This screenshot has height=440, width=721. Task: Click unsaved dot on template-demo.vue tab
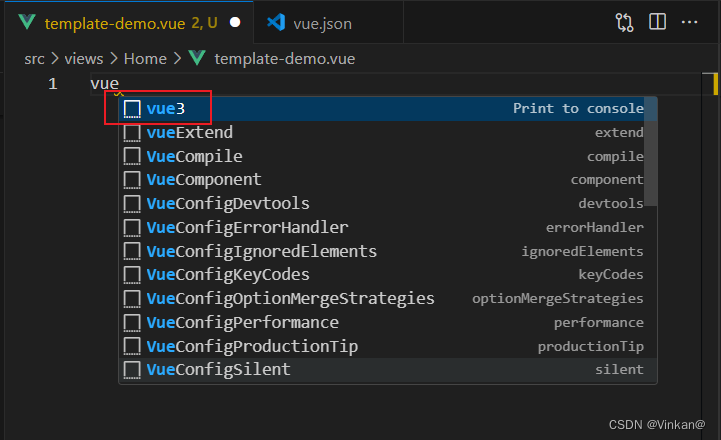235,23
